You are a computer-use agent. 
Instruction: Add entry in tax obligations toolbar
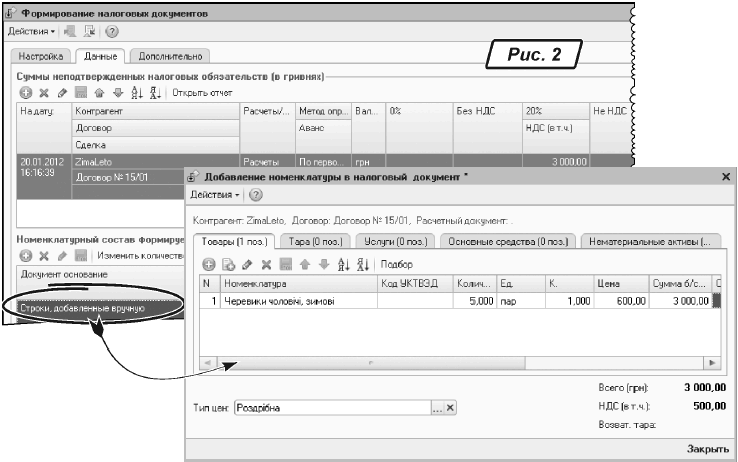(x=26, y=93)
